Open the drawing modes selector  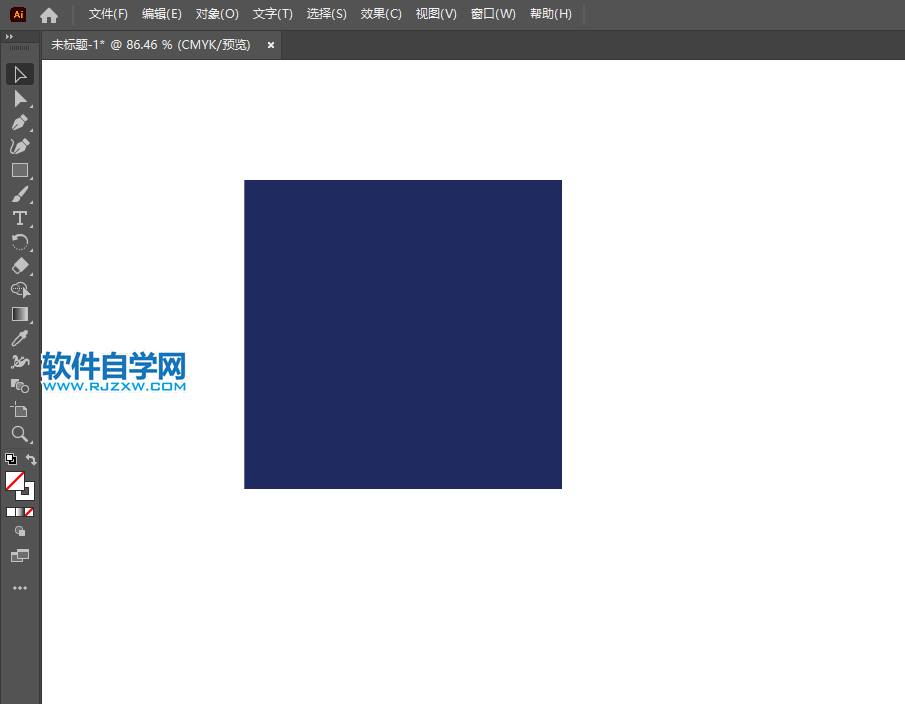tap(20, 532)
